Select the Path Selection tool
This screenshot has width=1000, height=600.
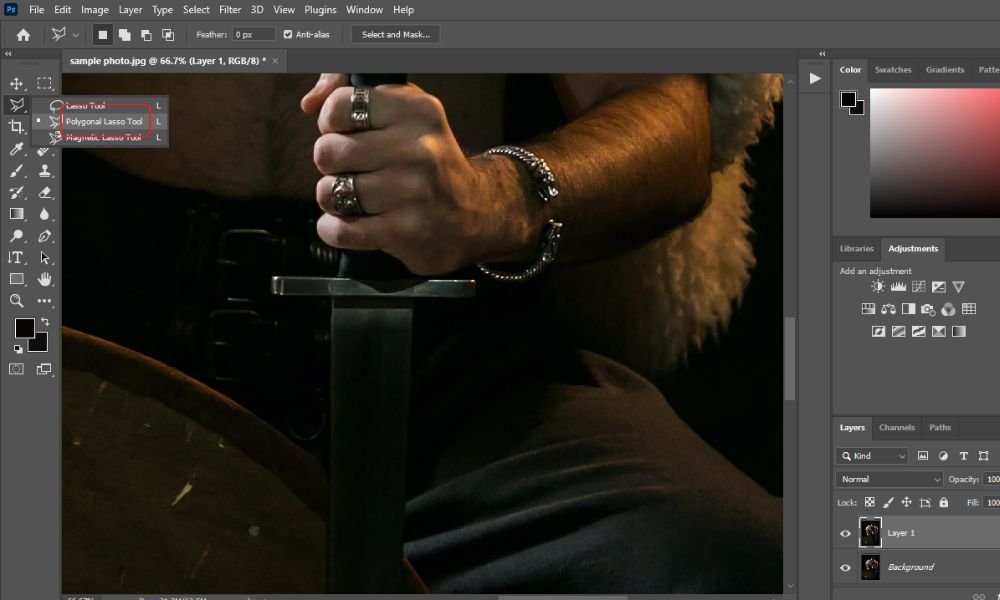point(44,258)
